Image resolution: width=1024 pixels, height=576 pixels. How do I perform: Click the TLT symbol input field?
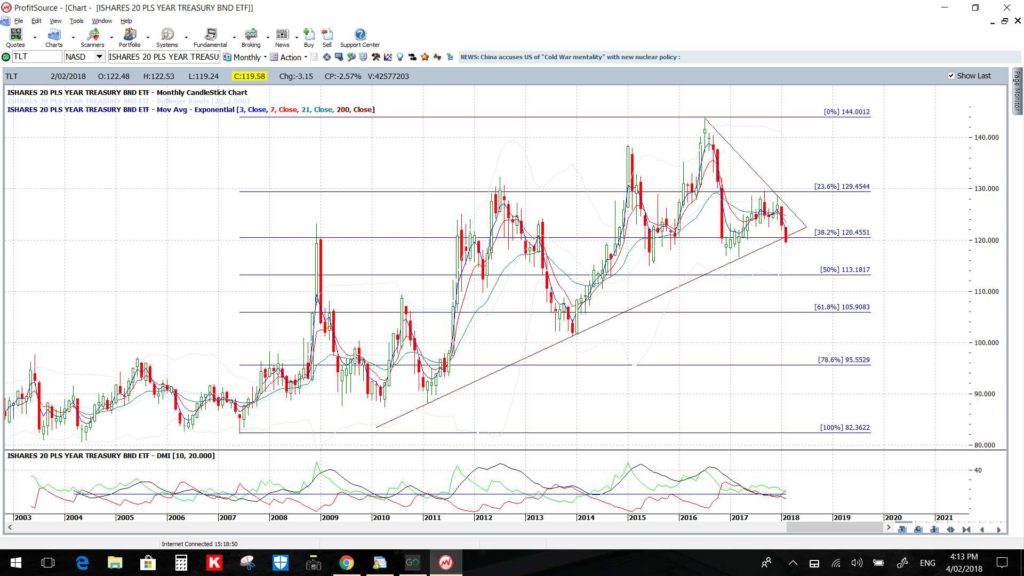(37, 57)
